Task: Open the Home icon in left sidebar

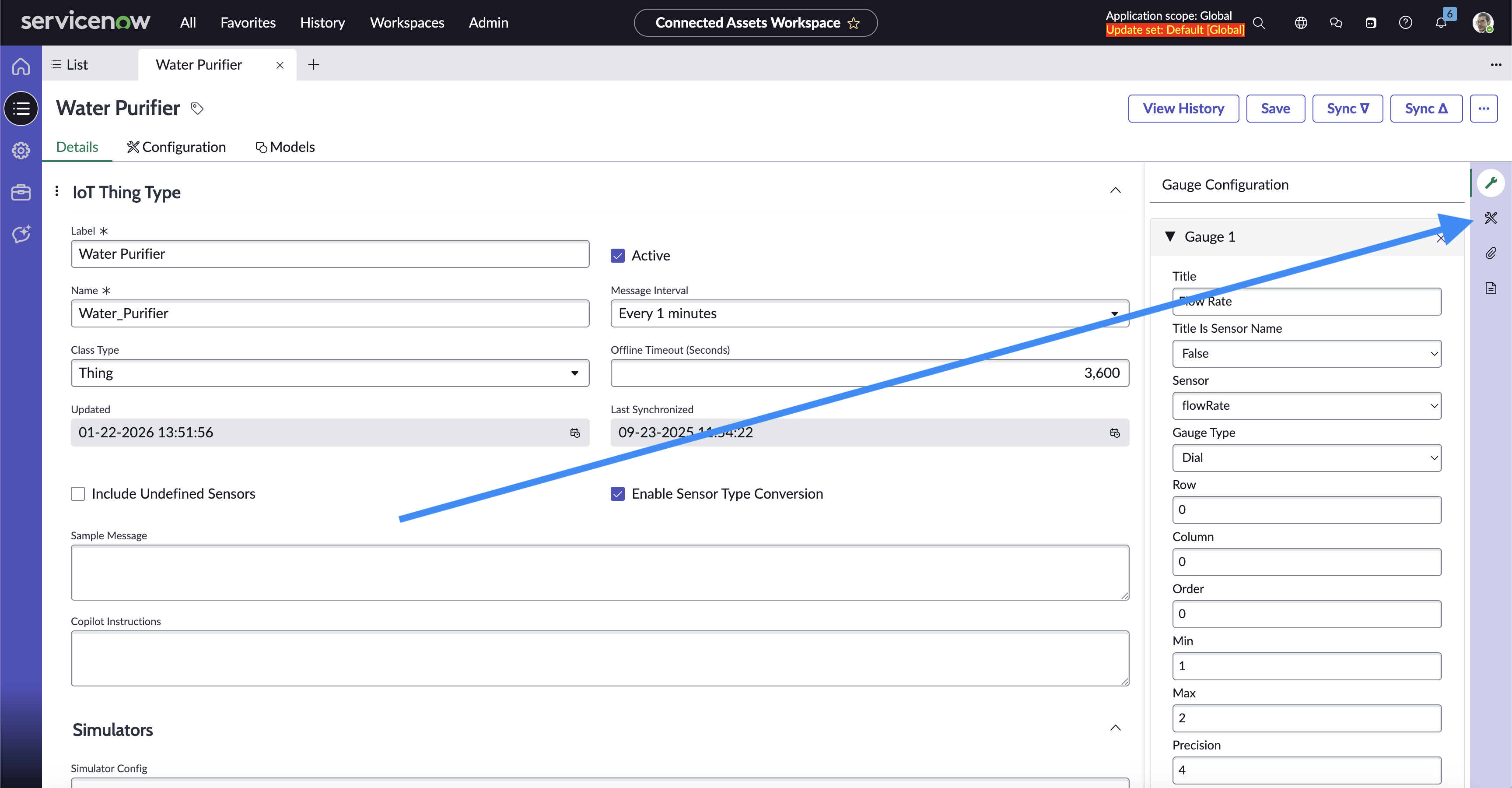Action: (x=21, y=67)
